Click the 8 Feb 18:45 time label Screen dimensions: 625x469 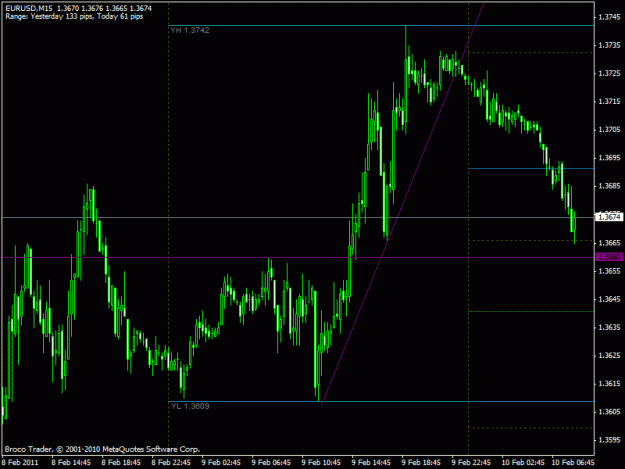(121, 462)
